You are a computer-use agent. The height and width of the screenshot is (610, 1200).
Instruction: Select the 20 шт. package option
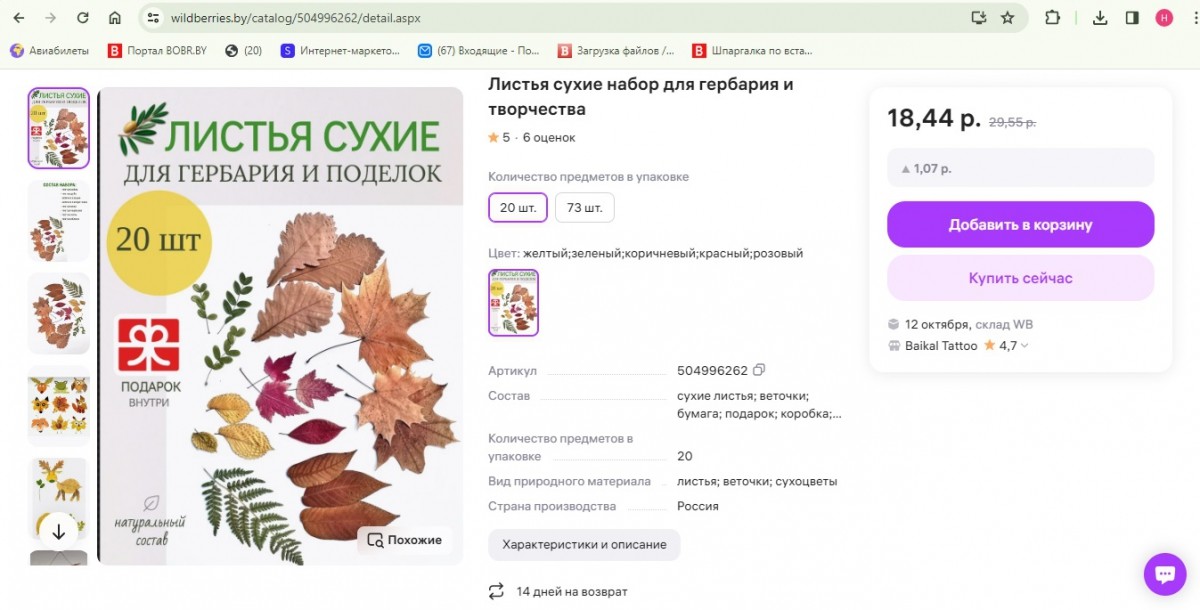[518, 208]
